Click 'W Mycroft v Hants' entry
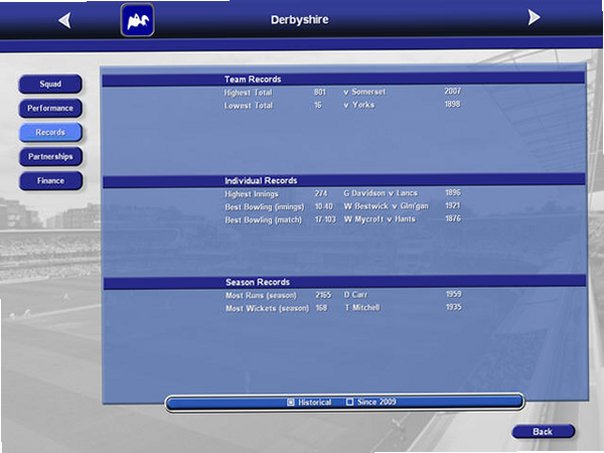The image size is (604, 453). 379,219
